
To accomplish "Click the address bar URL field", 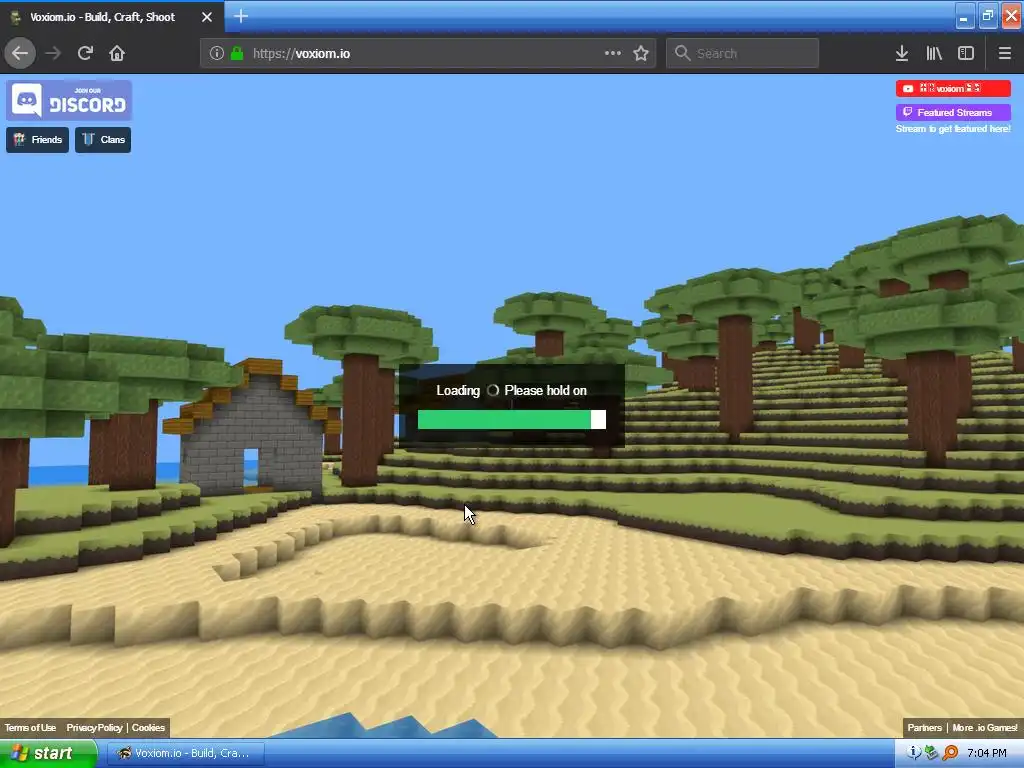I will pyautogui.click(x=428, y=54).
